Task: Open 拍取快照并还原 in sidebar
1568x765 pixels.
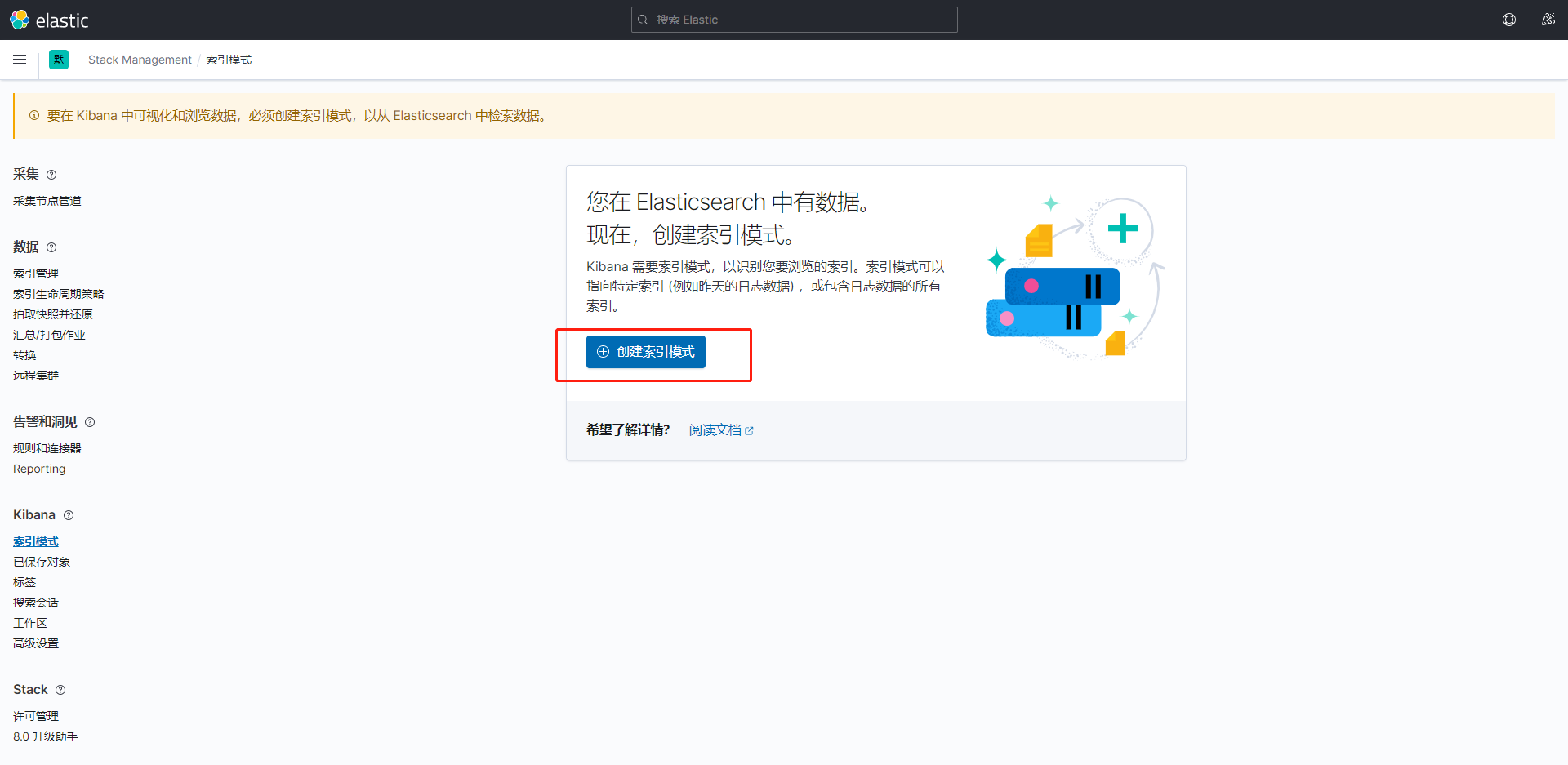Action: click(53, 314)
